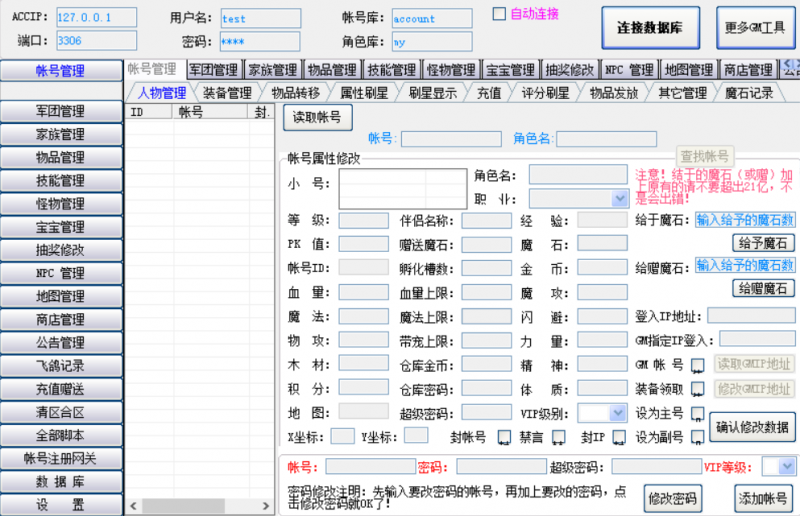
Task: Open 清区合区 in the left sidebar
Action: tap(61, 412)
